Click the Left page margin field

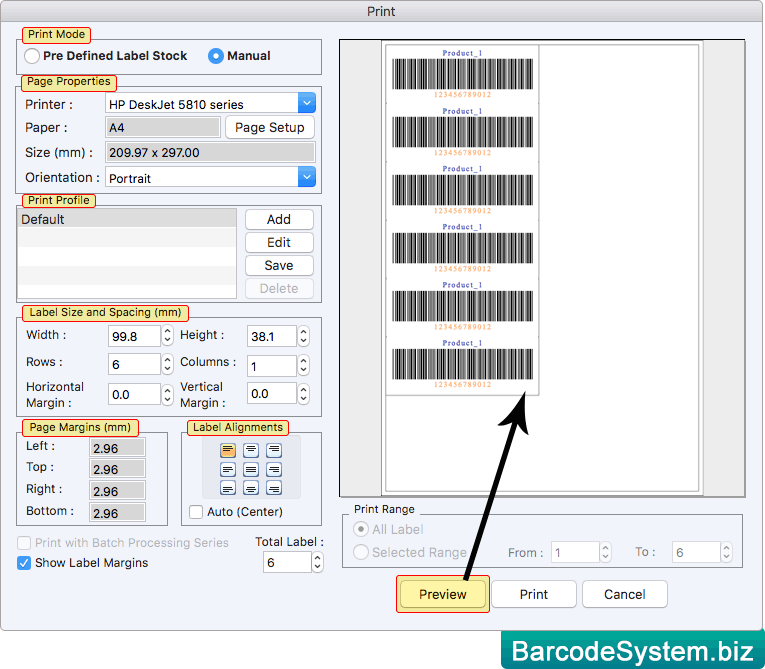tap(117, 447)
